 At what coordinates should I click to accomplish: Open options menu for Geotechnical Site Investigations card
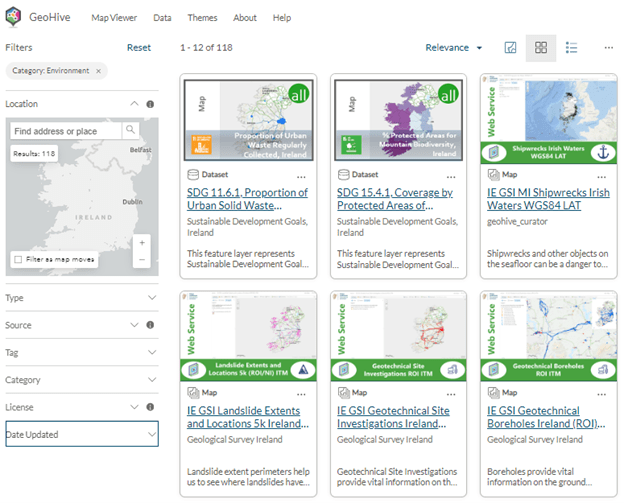click(x=451, y=394)
